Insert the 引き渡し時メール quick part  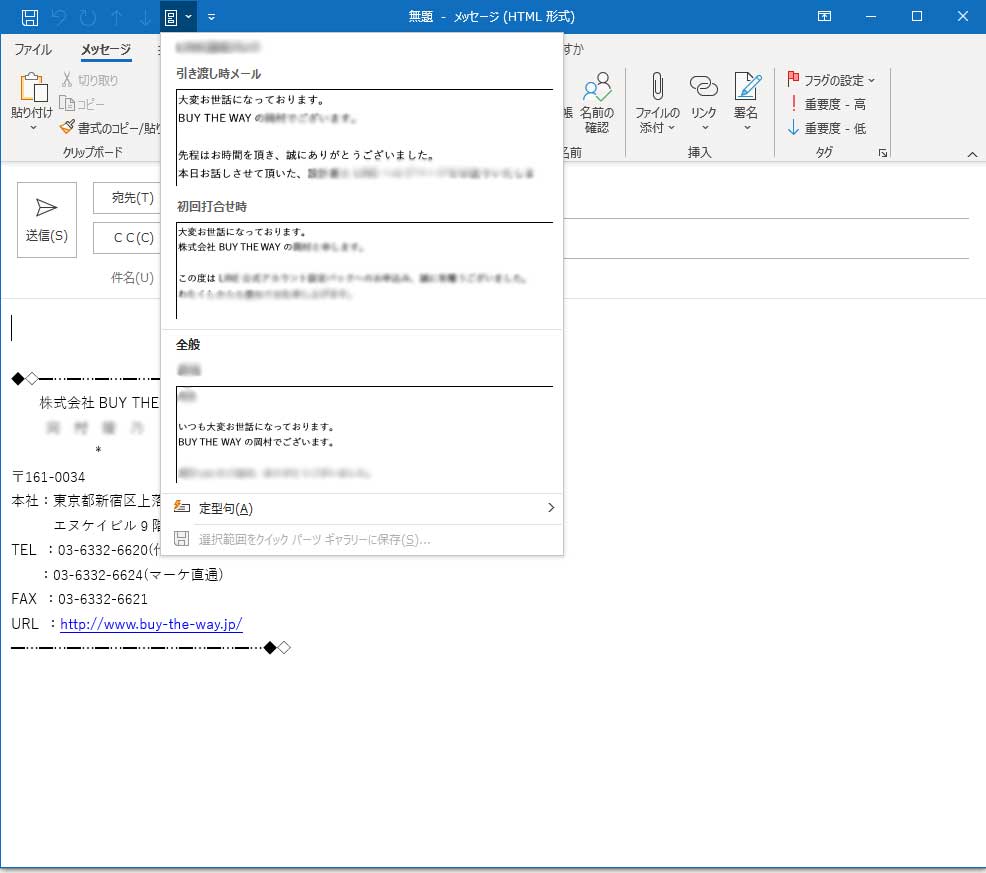click(x=363, y=128)
